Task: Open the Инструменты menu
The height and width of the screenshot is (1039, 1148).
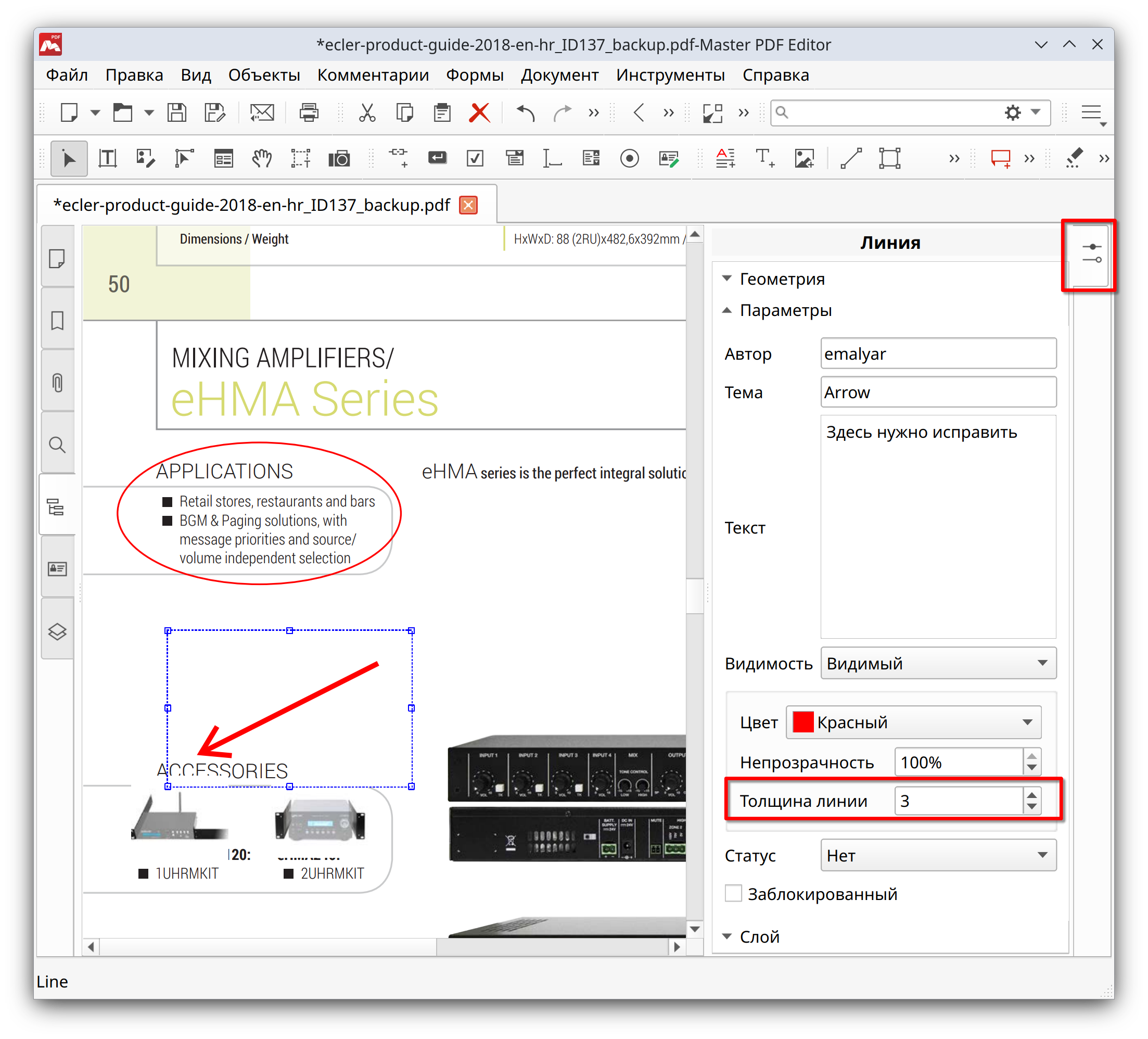Action: tap(670, 75)
